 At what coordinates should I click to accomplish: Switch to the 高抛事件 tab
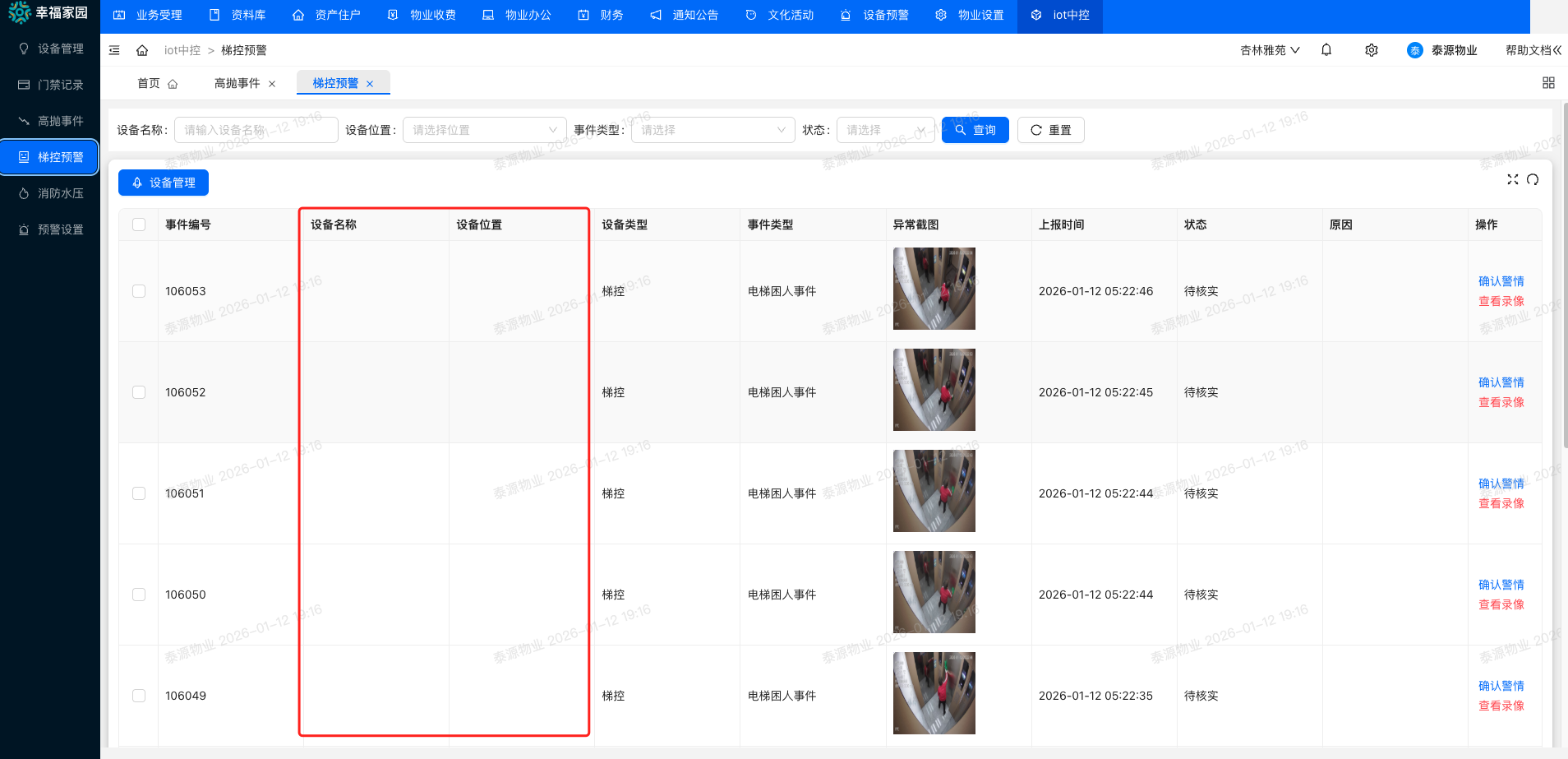[x=237, y=82]
